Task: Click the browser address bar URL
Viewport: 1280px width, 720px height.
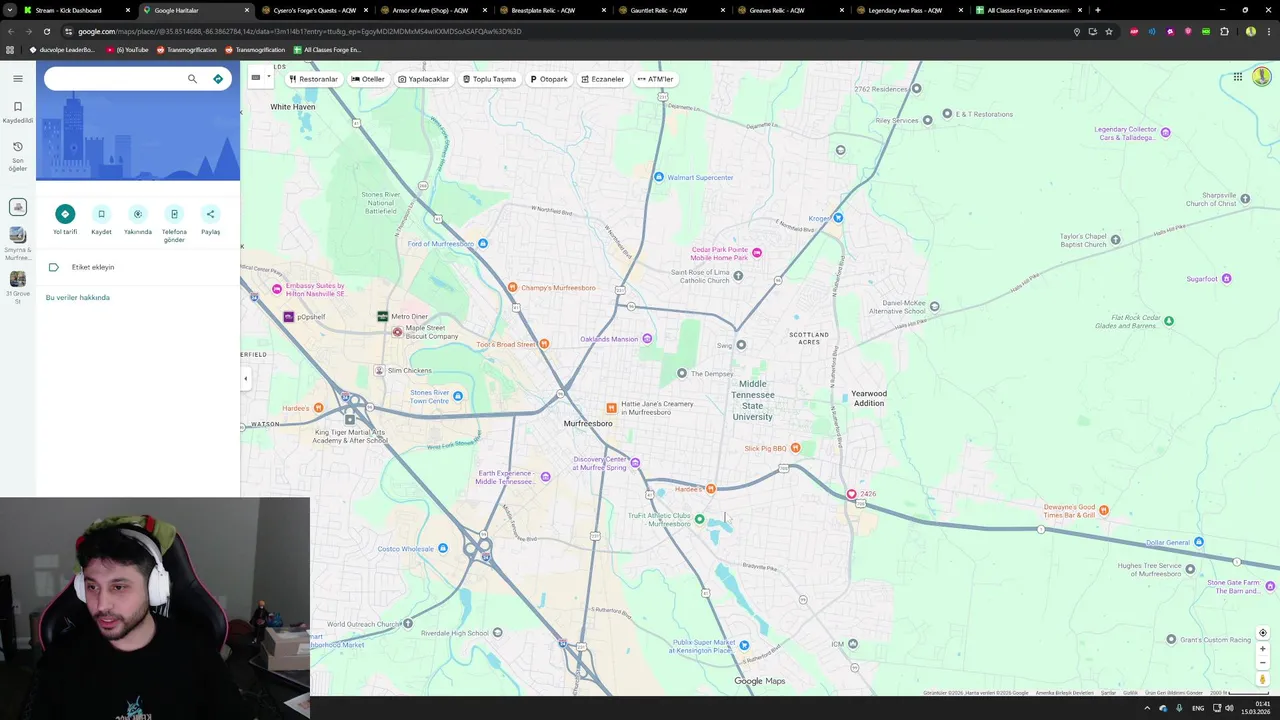Action: (x=300, y=31)
